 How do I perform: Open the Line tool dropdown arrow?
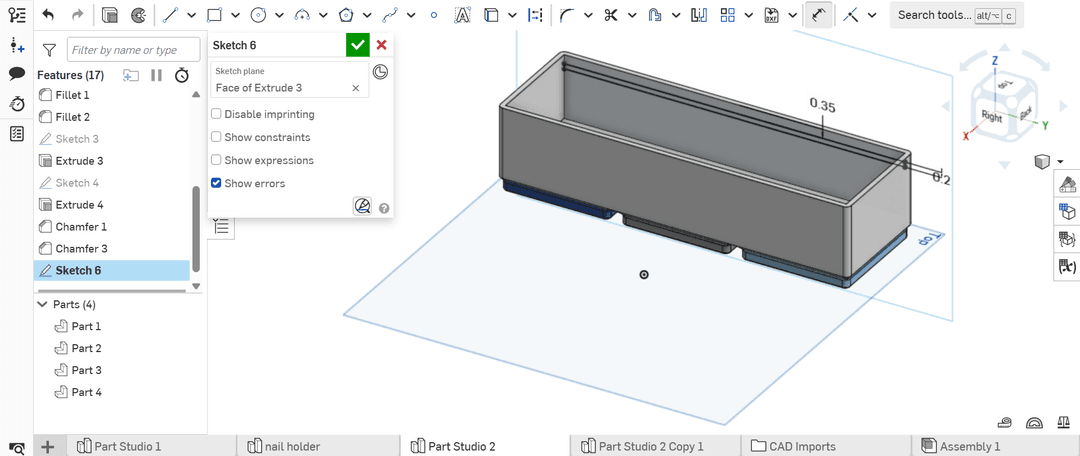click(x=191, y=15)
